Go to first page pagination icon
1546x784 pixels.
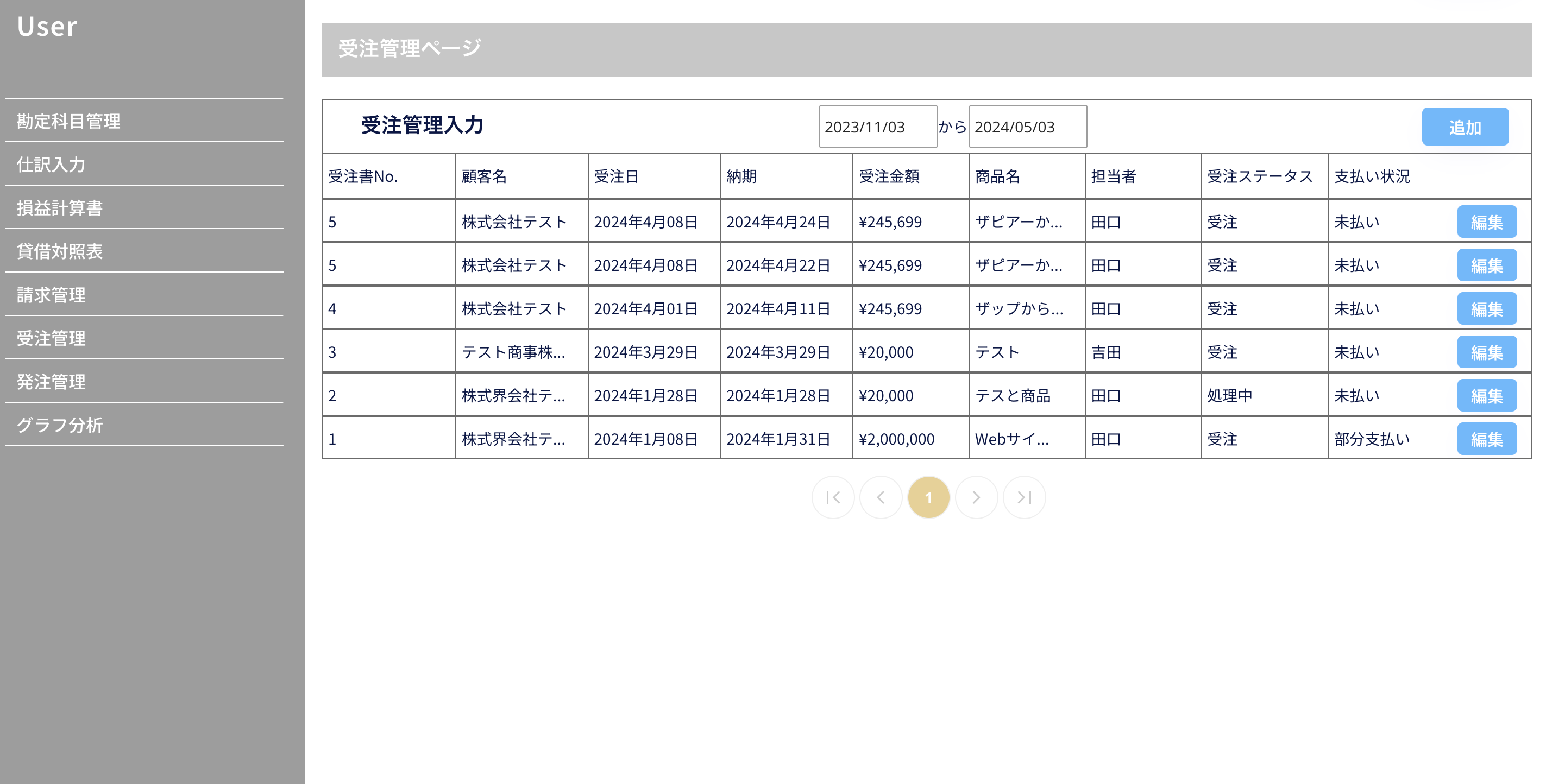pos(832,497)
